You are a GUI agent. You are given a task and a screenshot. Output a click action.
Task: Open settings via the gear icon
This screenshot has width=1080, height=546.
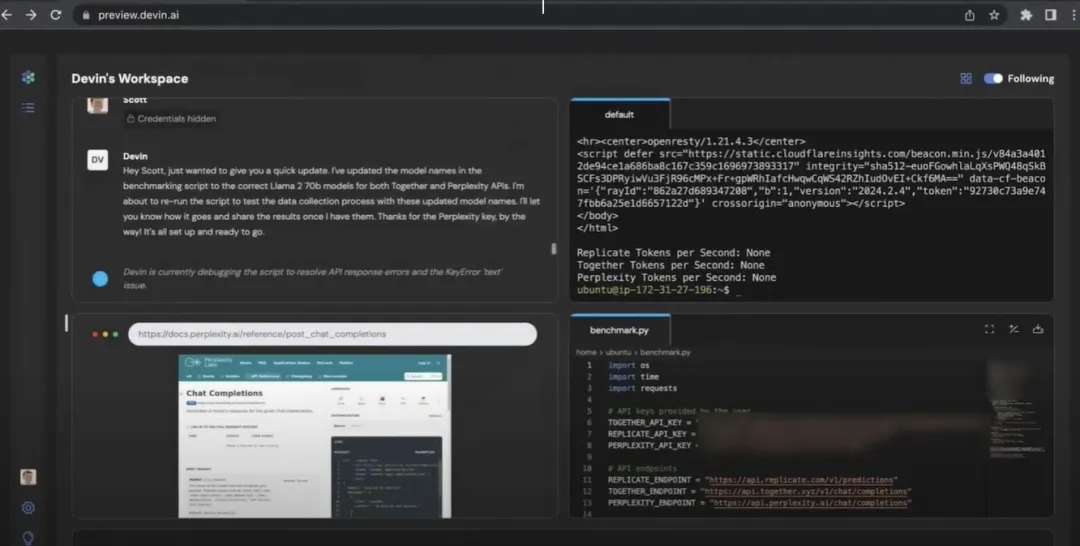click(28, 507)
